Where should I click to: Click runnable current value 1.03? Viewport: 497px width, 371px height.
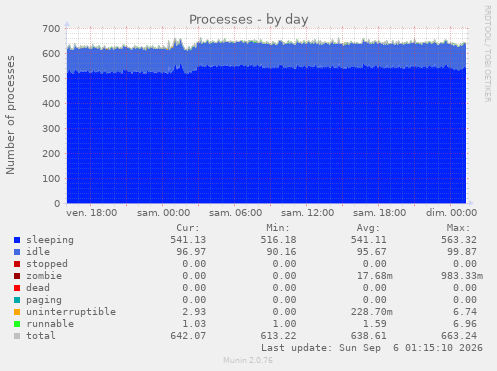(194, 324)
